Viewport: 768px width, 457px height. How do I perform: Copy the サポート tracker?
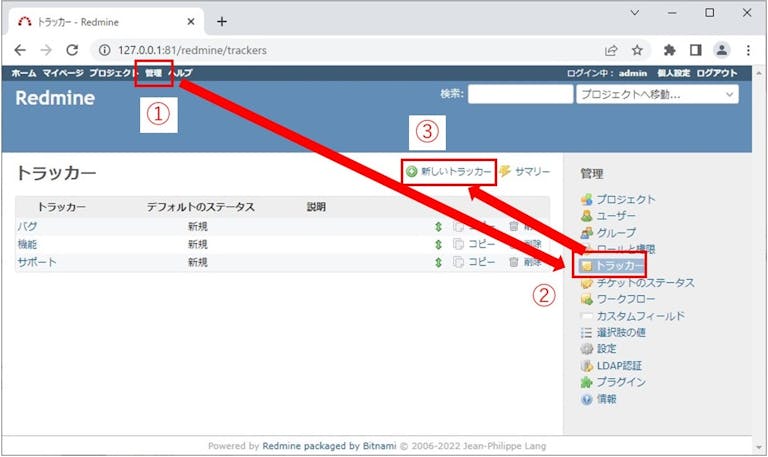[474, 262]
